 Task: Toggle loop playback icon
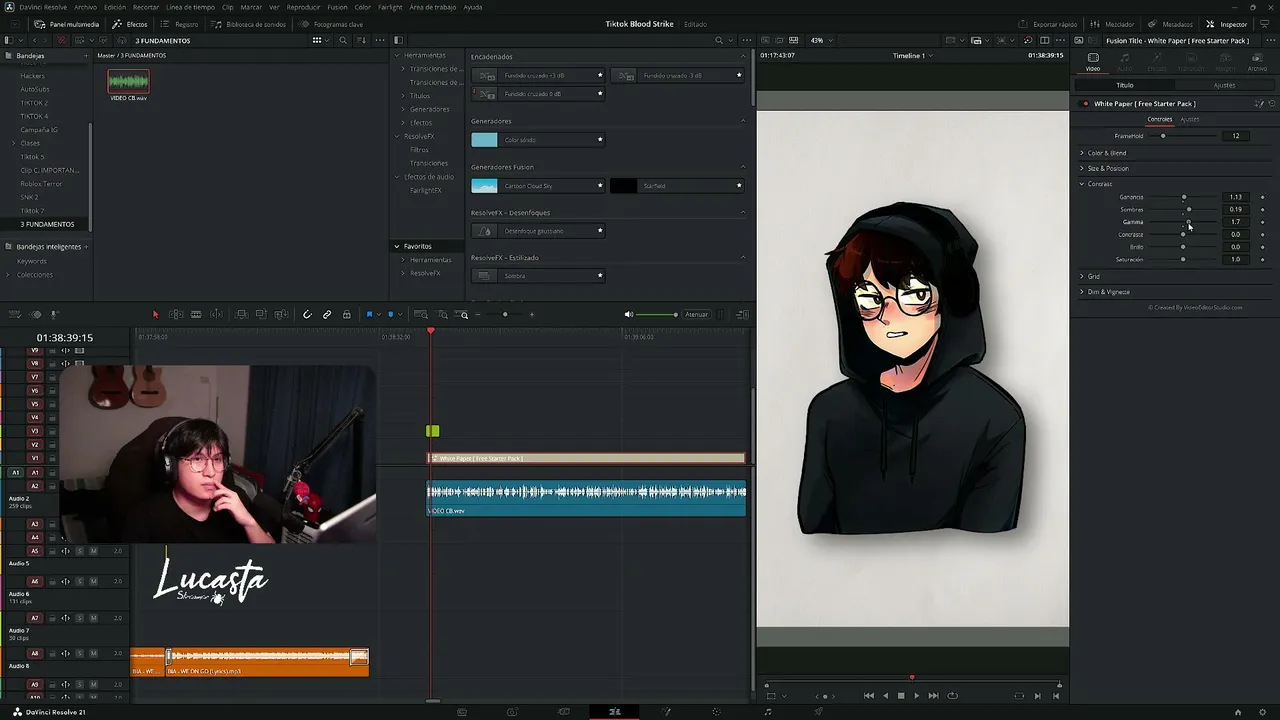tap(952, 696)
